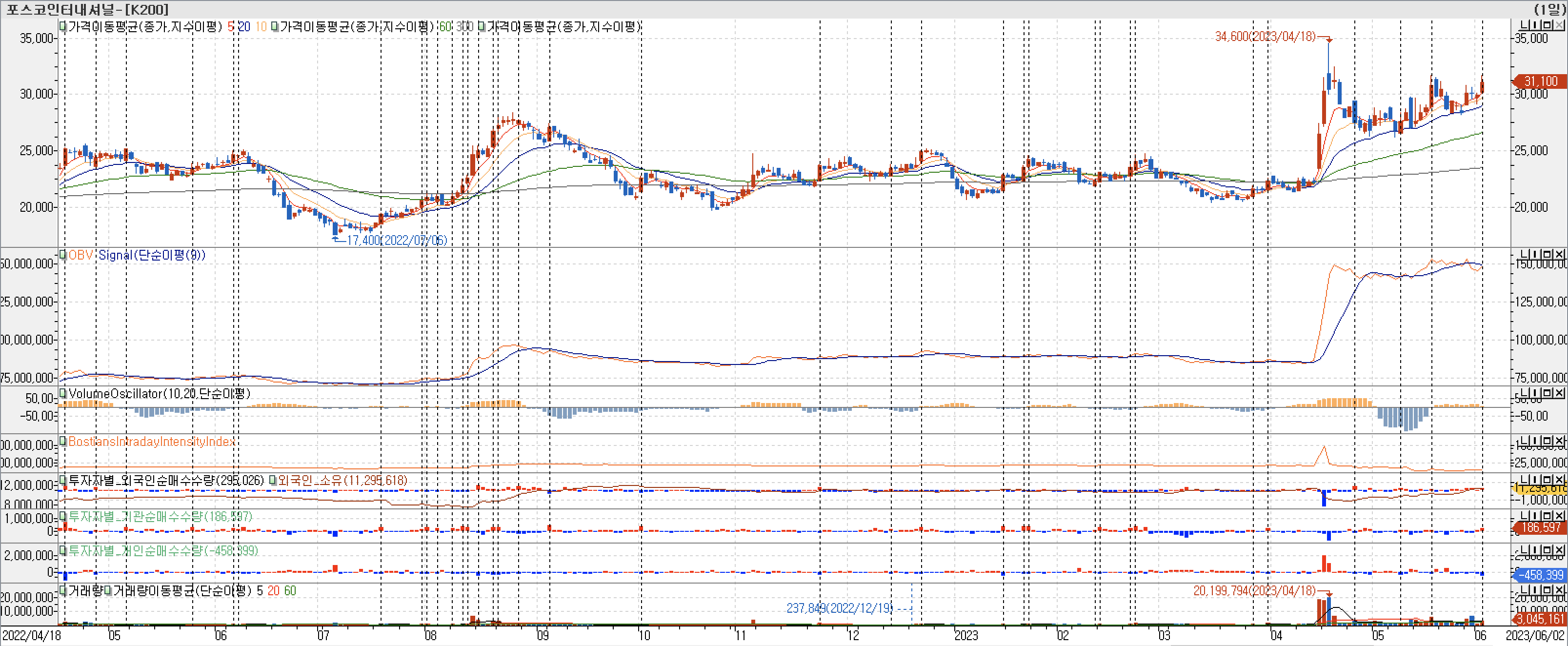
Task: Click the L icon on the 개인순매수수량 panel
Action: pos(1524,550)
